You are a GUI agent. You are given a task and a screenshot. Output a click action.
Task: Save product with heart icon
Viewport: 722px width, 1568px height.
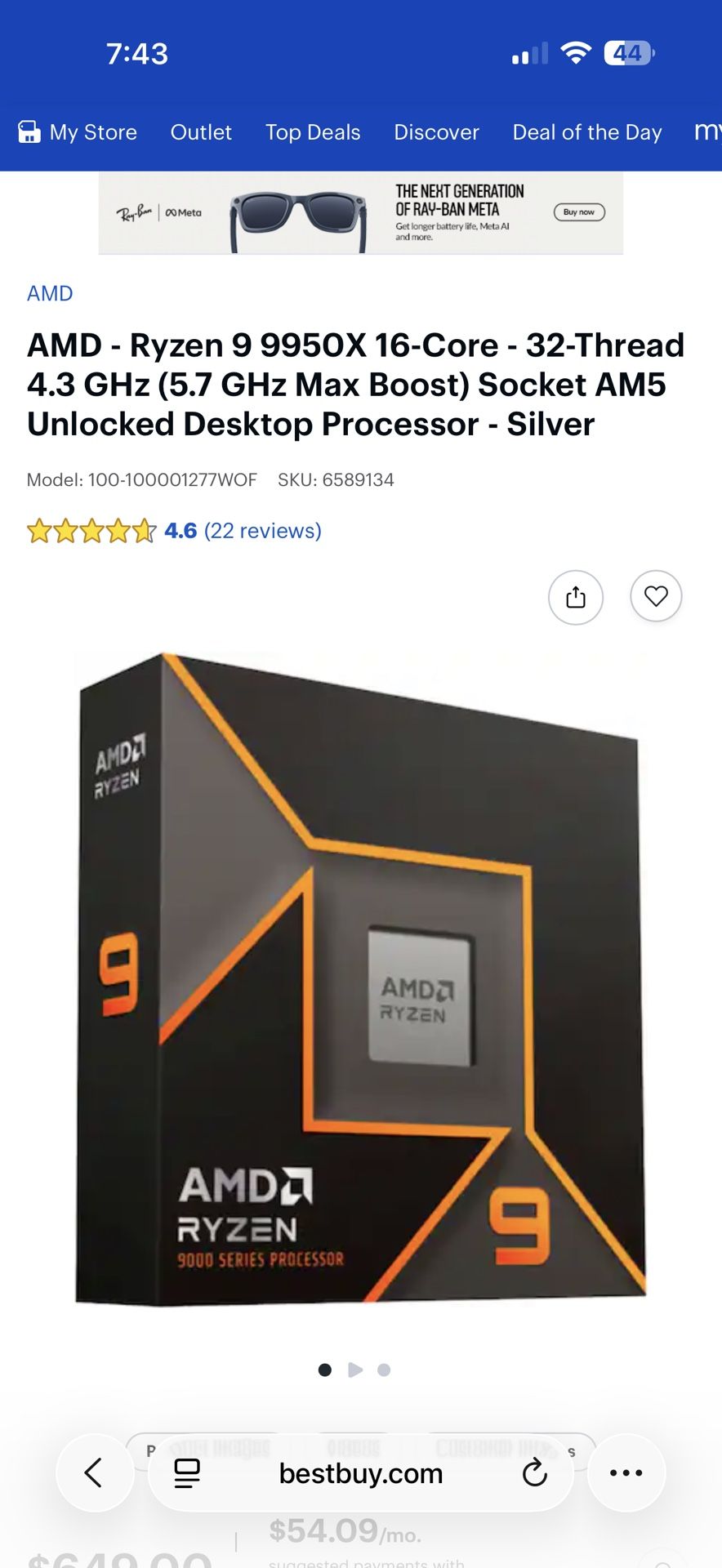coord(656,596)
